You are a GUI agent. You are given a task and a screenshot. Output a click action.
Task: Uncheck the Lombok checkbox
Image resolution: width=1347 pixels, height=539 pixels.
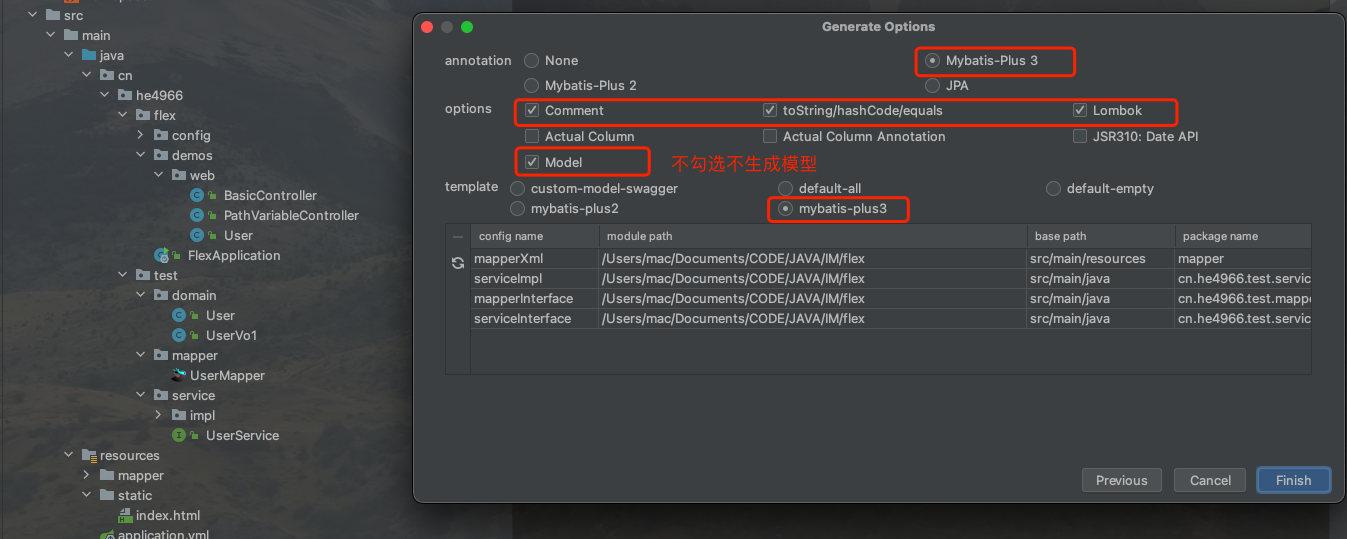[x=1080, y=110]
